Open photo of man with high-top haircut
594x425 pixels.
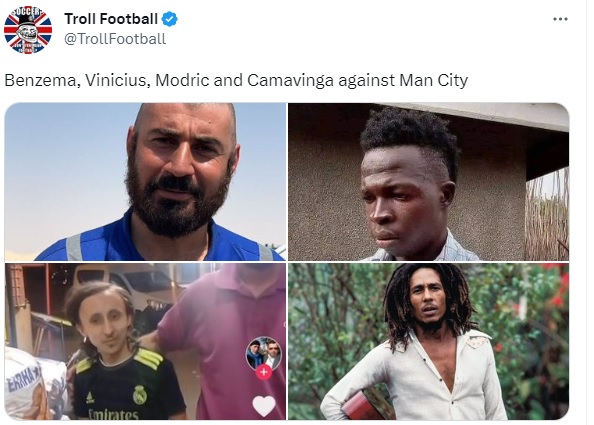click(x=428, y=182)
